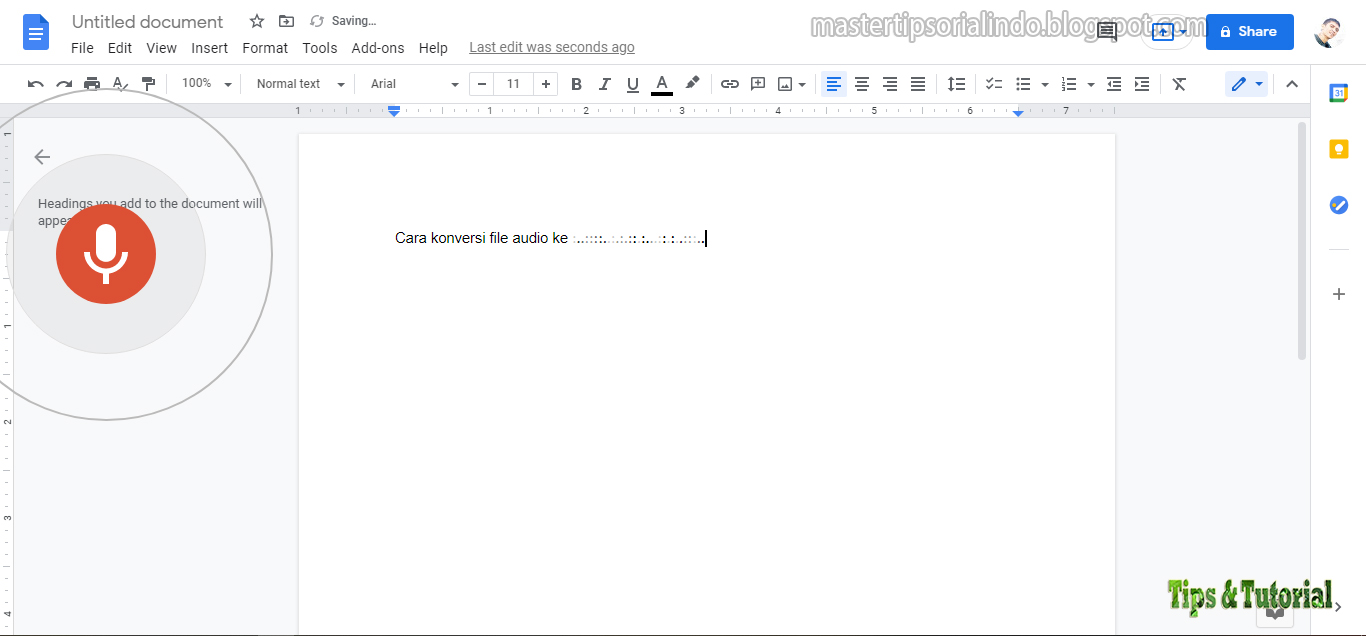The height and width of the screenshot is (636, 1366).
Task: Open Google Tasks from the right sidebar
Action: tap(1338, 204)
